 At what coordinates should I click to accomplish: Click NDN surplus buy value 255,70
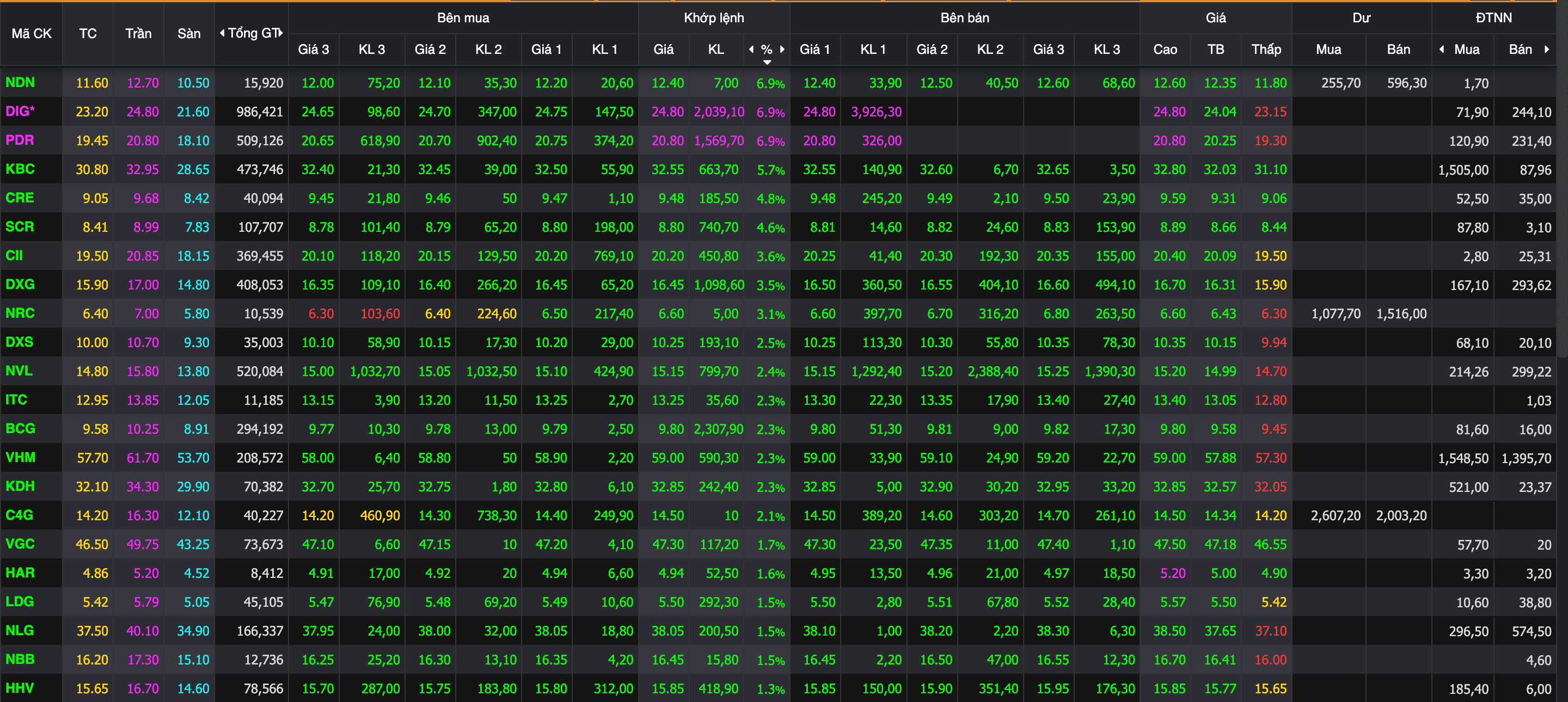coord(1341,83)
